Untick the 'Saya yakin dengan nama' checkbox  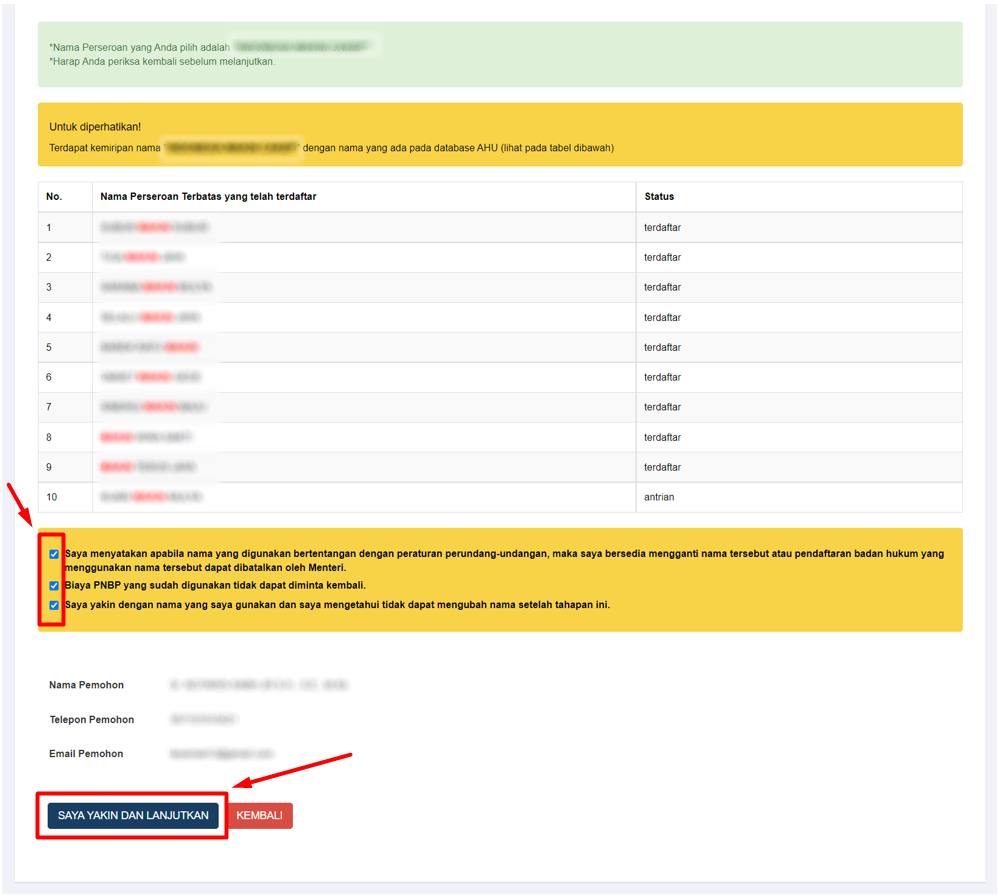54,605
